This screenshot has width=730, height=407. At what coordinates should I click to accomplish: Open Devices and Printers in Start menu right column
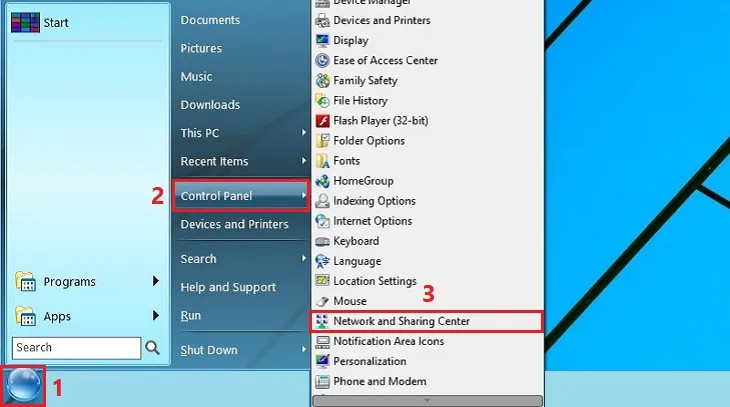coord(234,224)
